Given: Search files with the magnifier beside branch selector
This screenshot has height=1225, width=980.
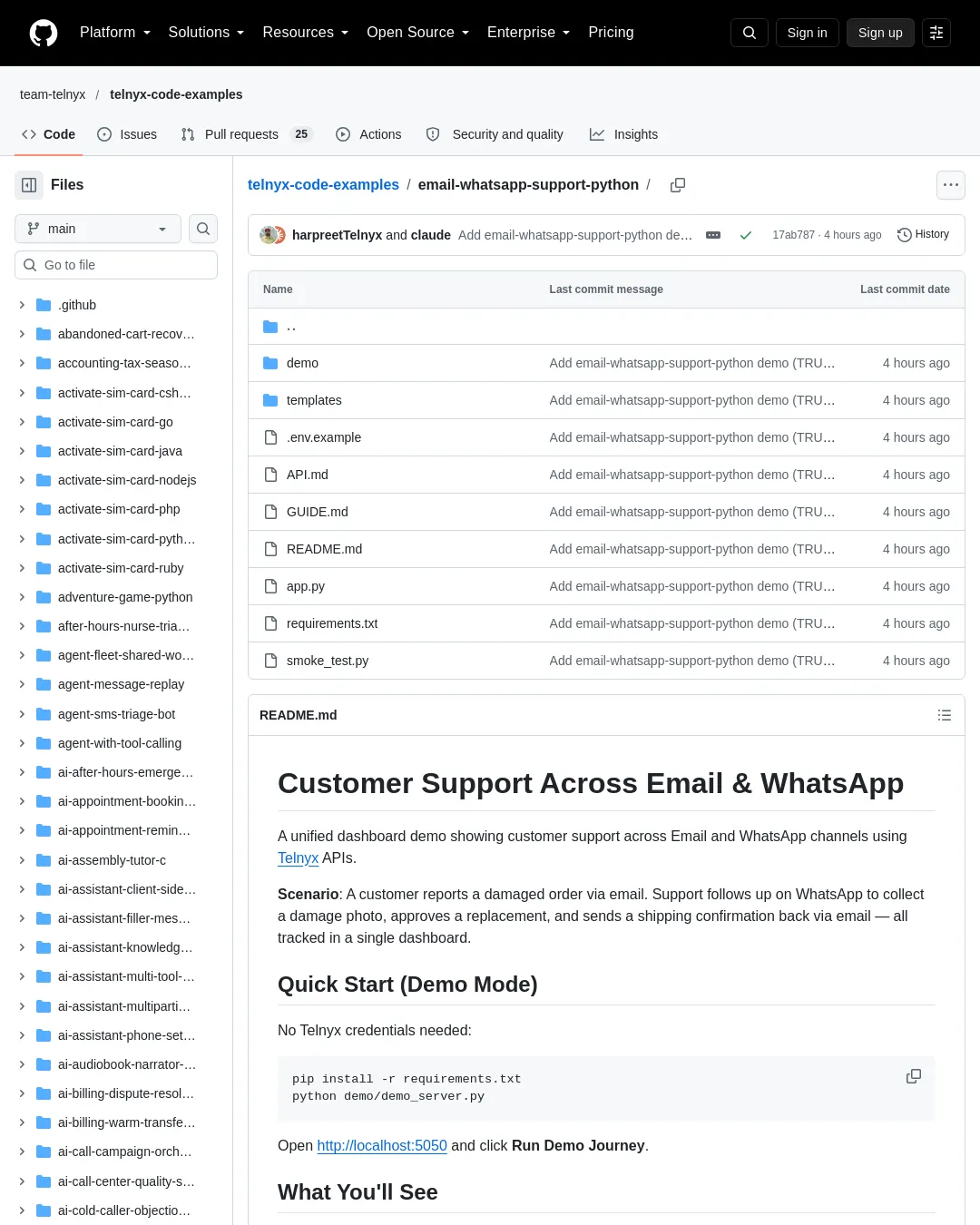Looking at the screenshot, I should pyautogui.click(x=203, y=229).
